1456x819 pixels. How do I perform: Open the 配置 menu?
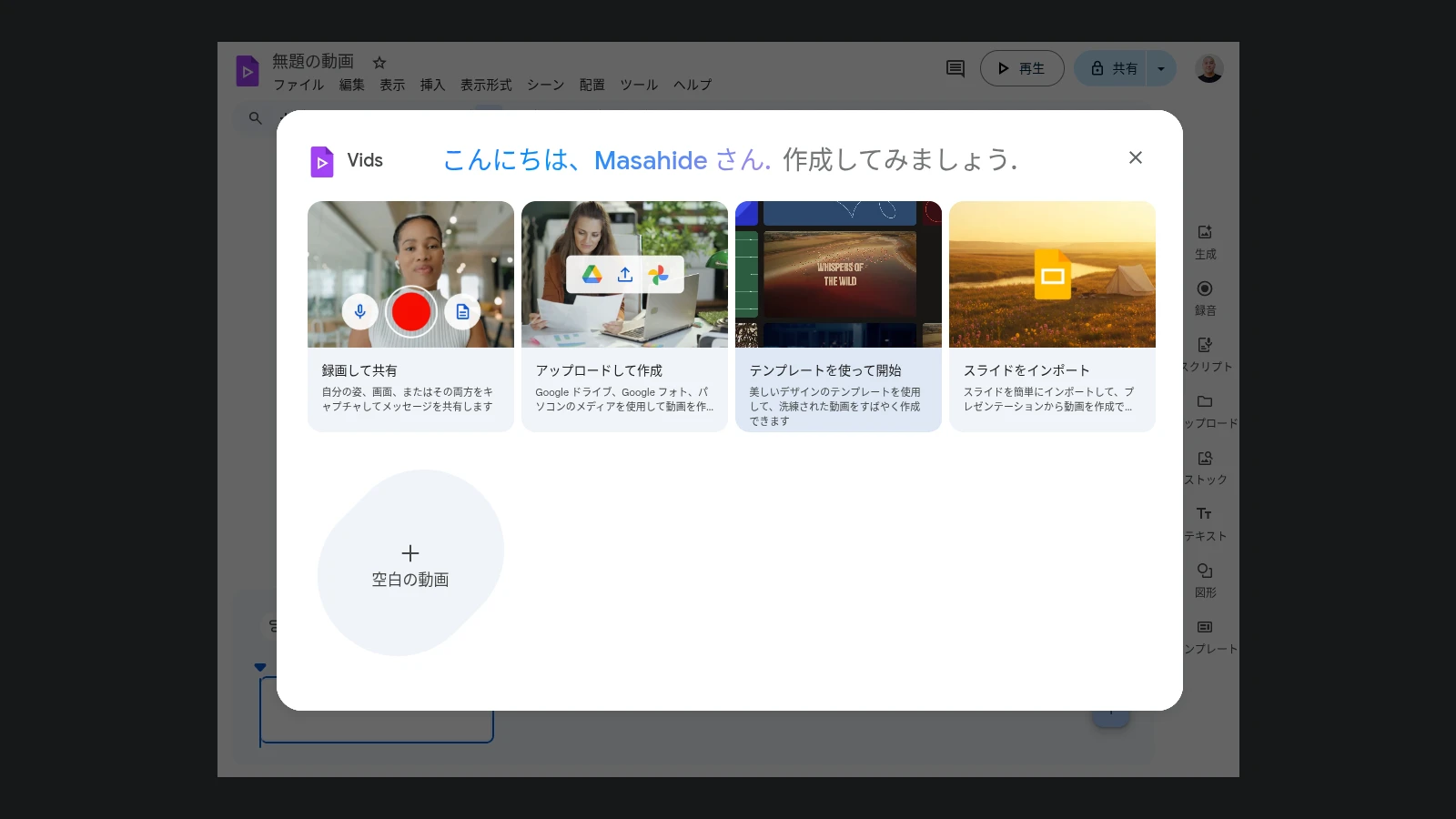coord(592,85)
